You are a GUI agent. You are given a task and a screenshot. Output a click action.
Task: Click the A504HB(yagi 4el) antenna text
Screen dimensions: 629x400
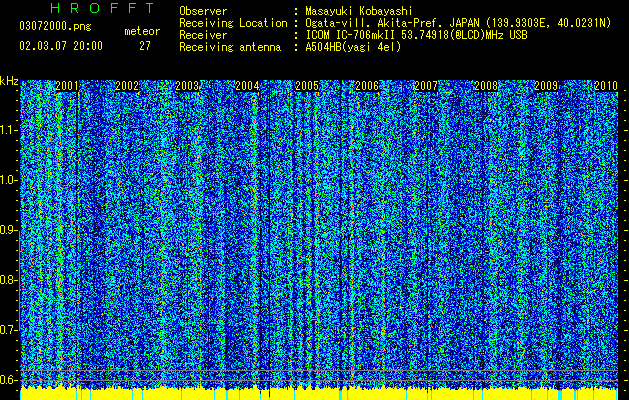click(353, 47)
